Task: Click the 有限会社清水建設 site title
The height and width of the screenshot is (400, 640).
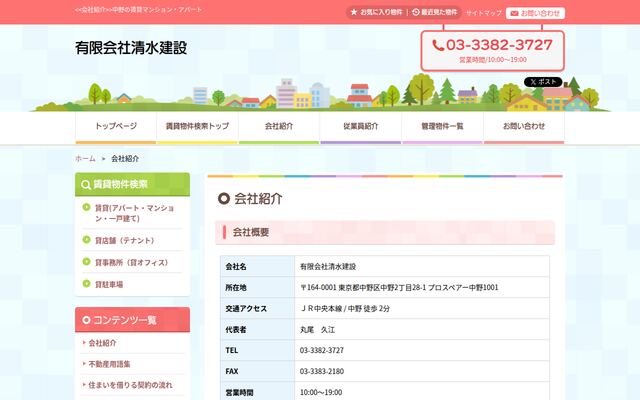Action: 131,48
